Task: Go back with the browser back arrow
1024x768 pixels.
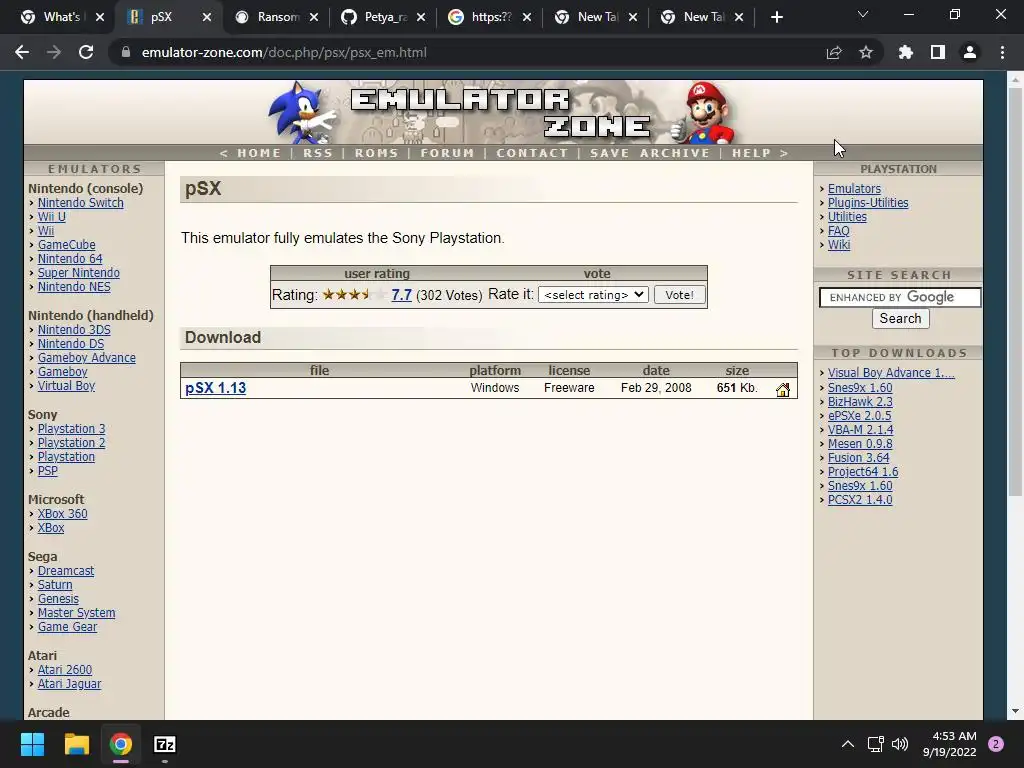Action: (22, 52)
